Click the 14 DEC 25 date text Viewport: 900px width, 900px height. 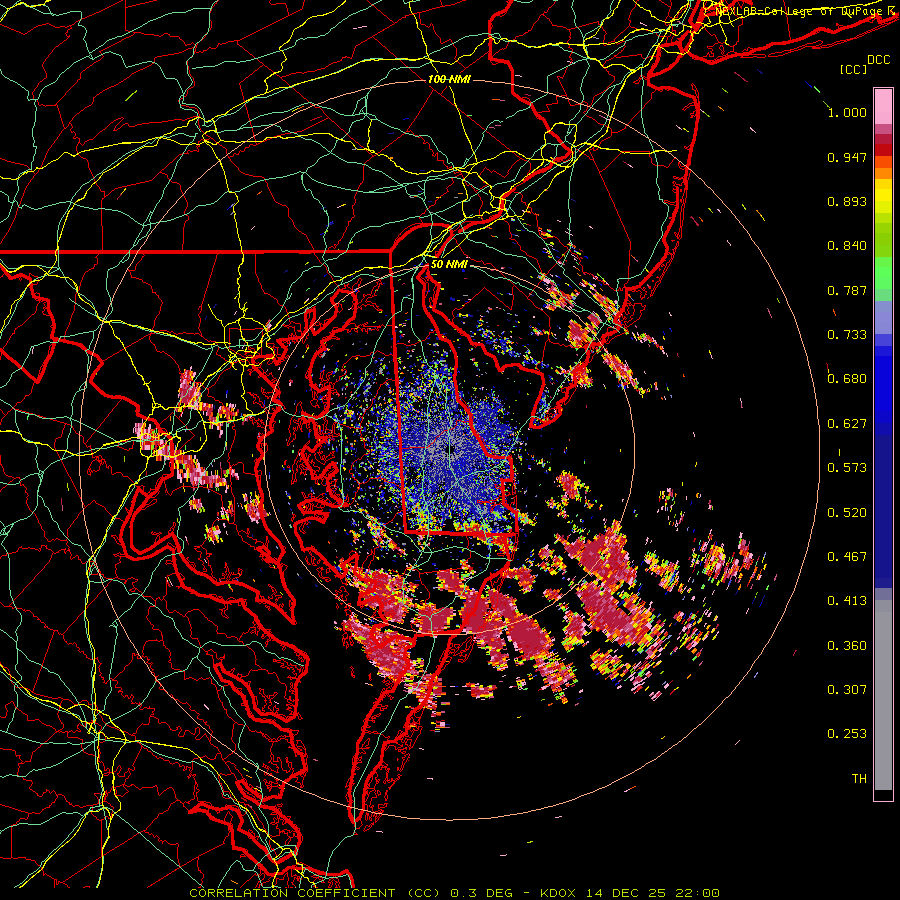(x=626, y=893)
